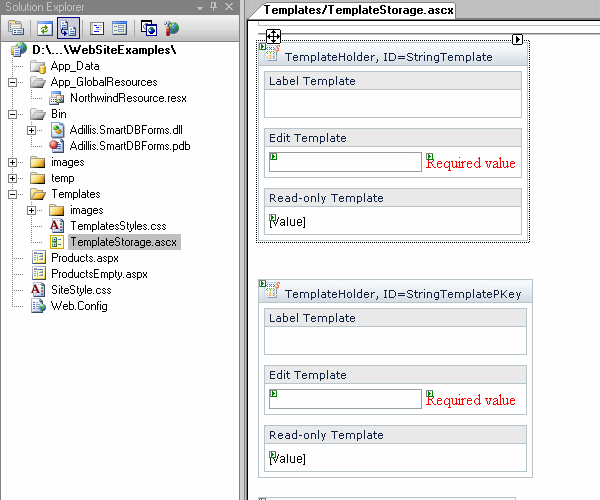
Task: Click Edit Template header in StringTemplatePKey
Action: tap(395, 375)
